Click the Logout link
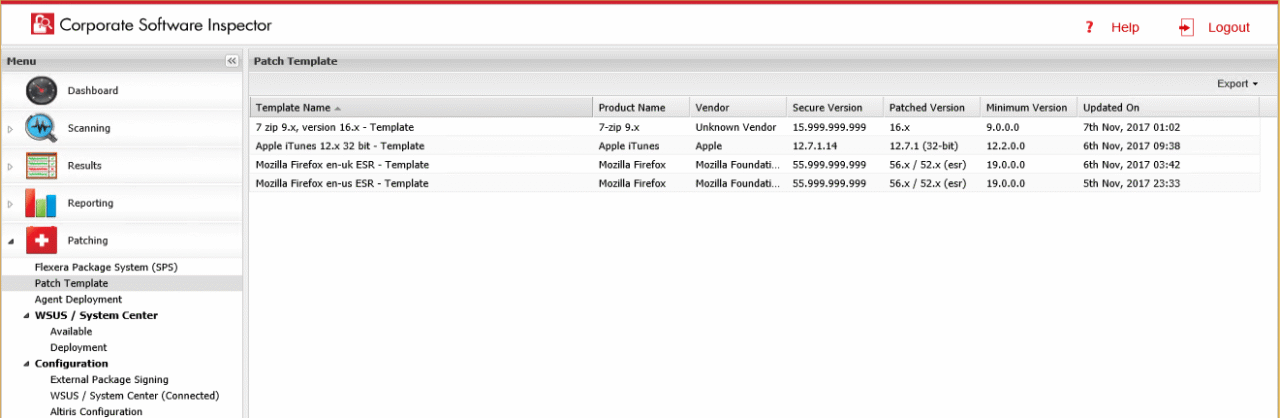This screenshot has width=1280, height=418. coord(1228,28)
